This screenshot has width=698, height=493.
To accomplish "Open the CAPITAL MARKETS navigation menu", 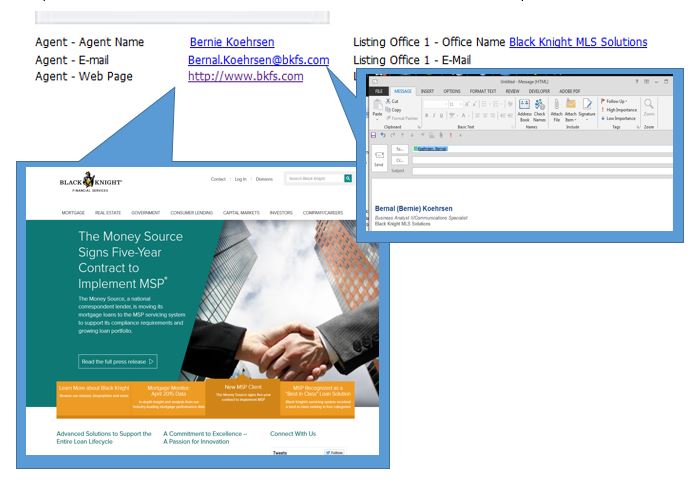I will tap(241, 213).
